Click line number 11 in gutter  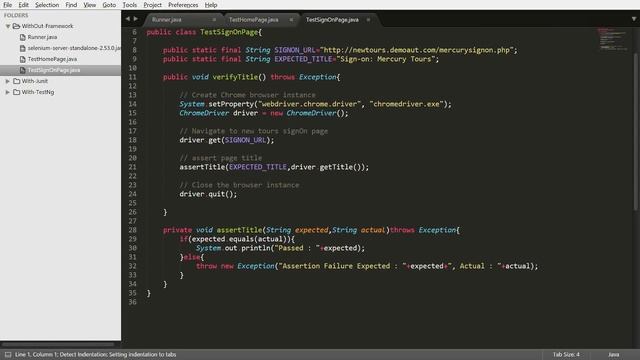[133, 77]
